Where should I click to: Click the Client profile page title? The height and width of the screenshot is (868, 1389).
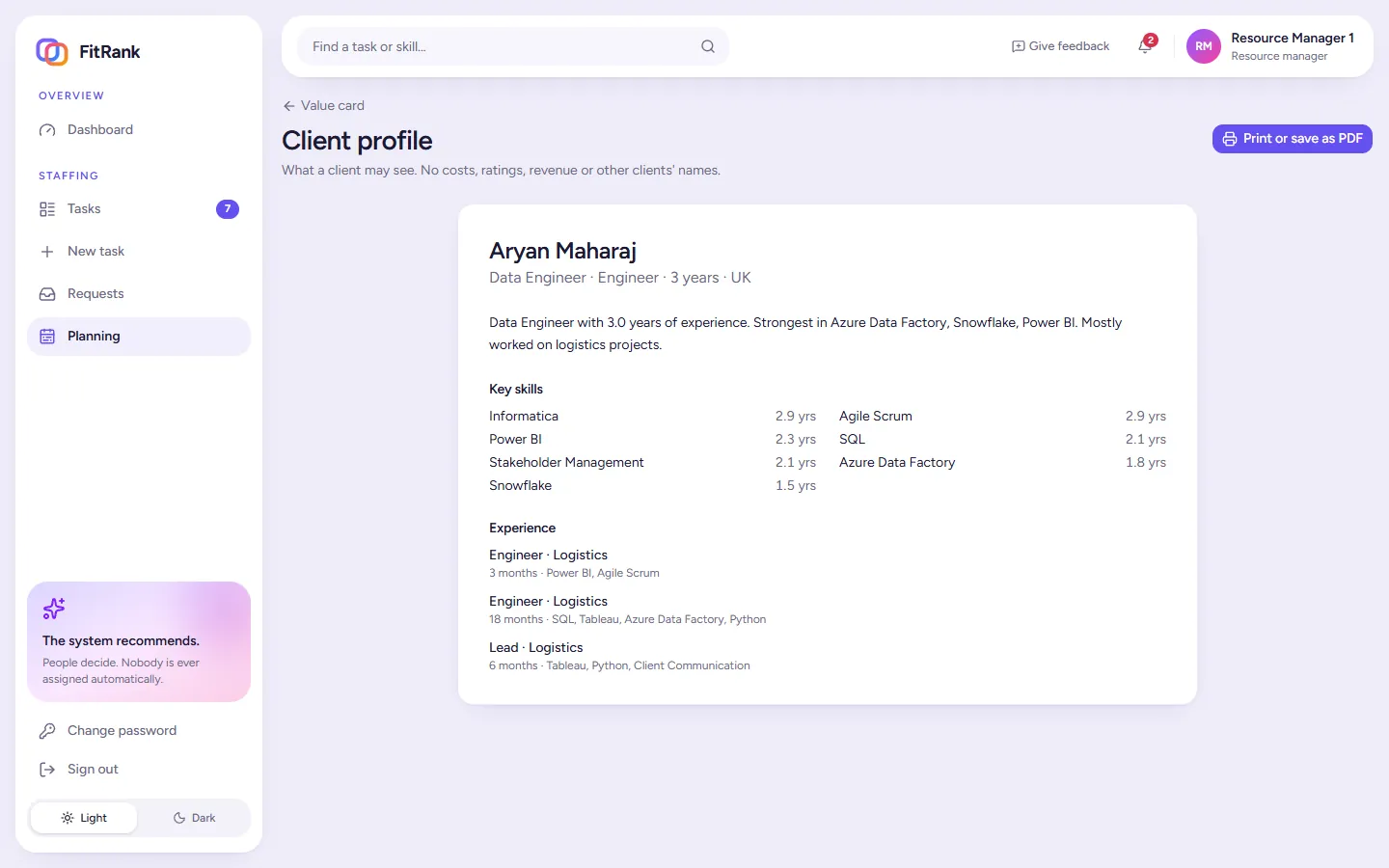(357, 141)
